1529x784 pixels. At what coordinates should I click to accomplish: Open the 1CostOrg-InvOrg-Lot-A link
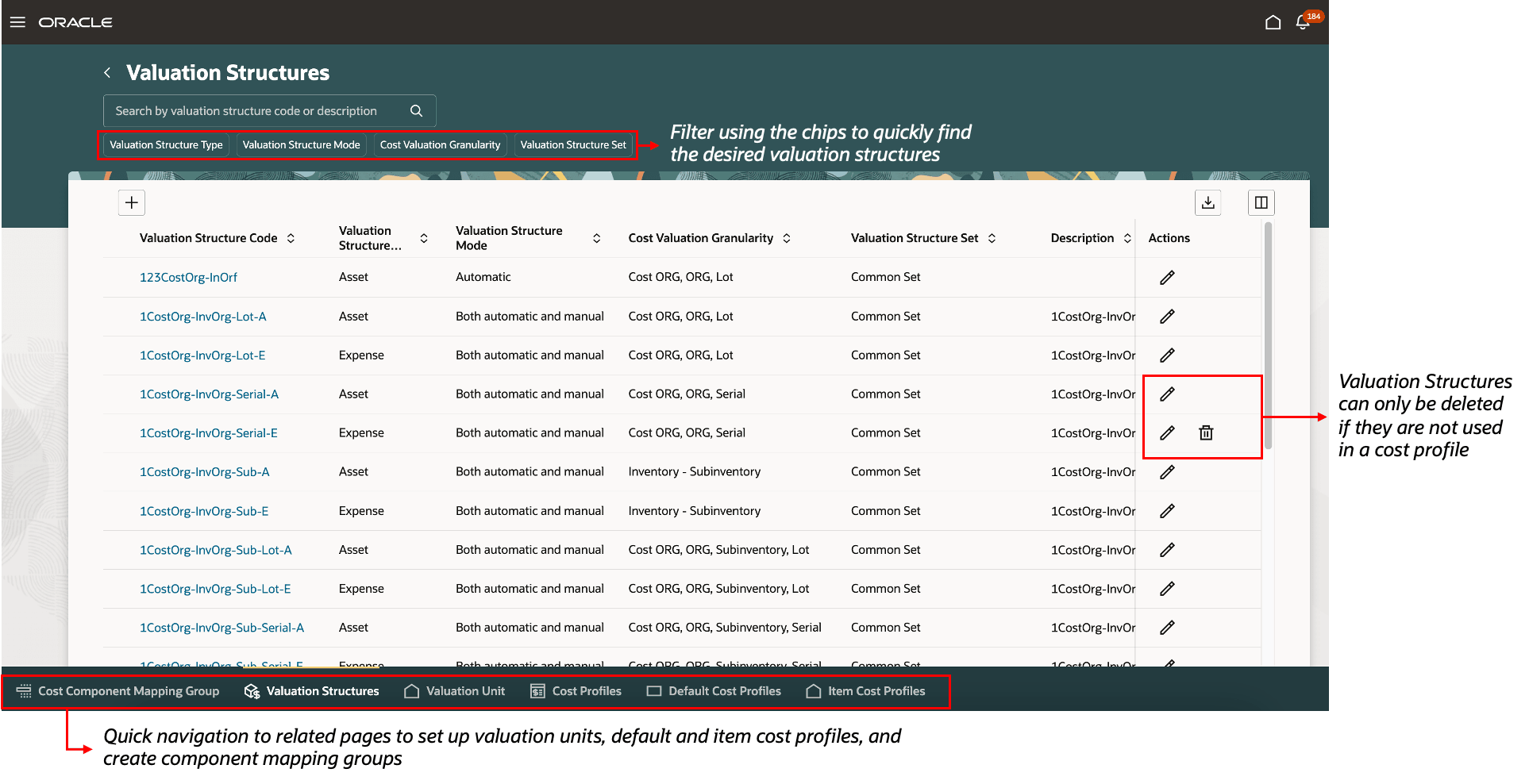click(203, 317)
